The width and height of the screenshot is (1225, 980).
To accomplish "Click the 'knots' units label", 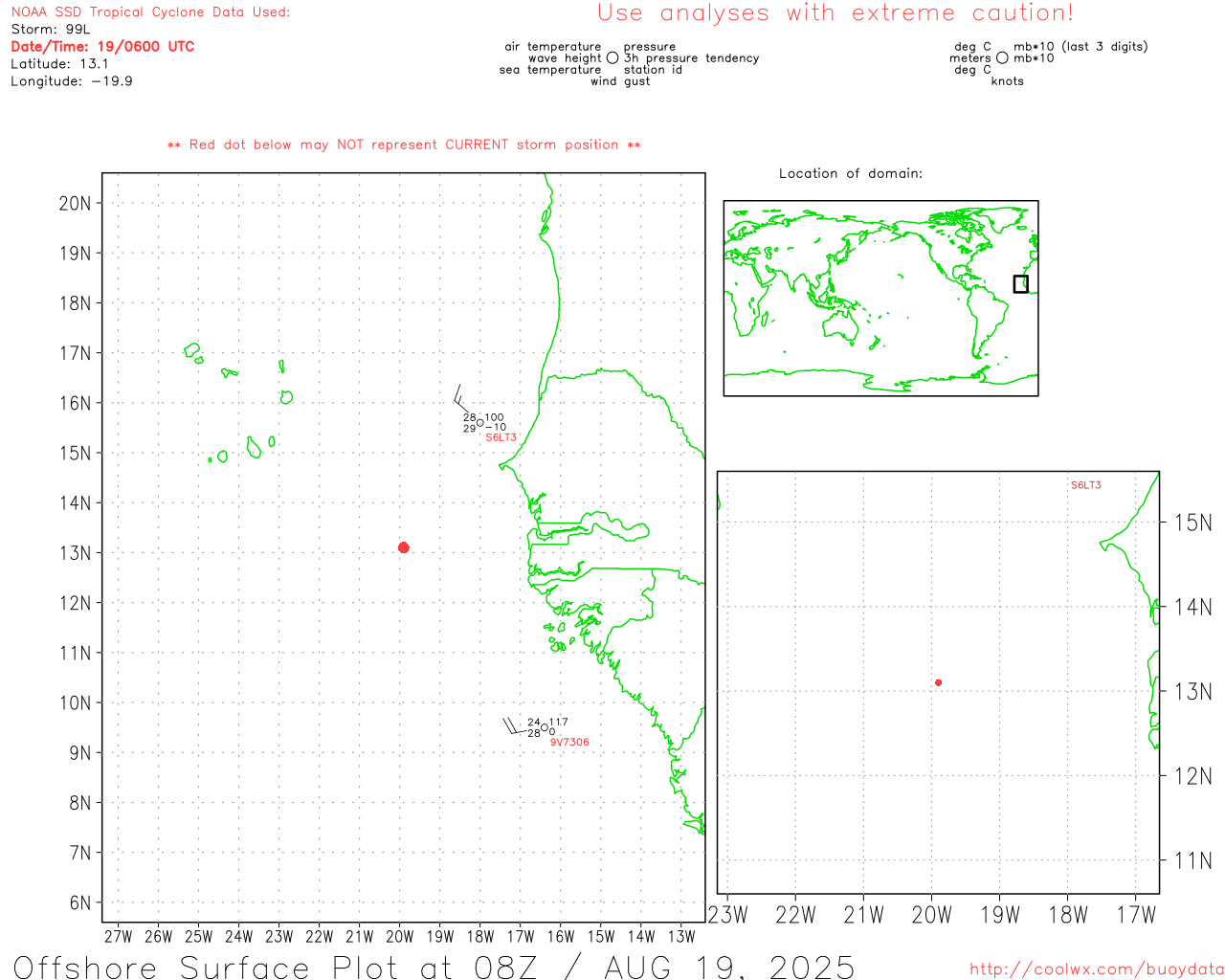I will pos(1008,81).
